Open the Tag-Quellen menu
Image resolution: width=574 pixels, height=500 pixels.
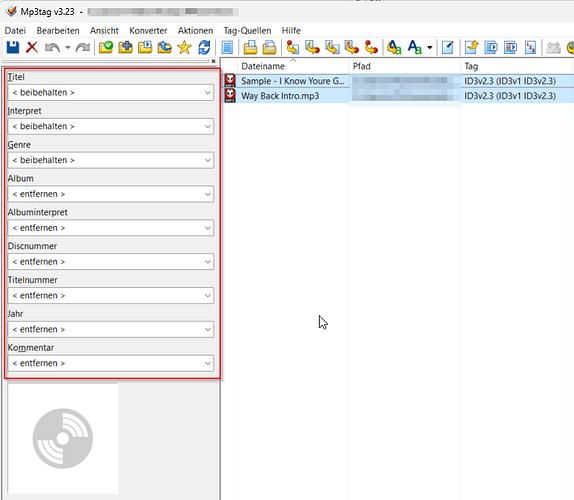(247, 31)
